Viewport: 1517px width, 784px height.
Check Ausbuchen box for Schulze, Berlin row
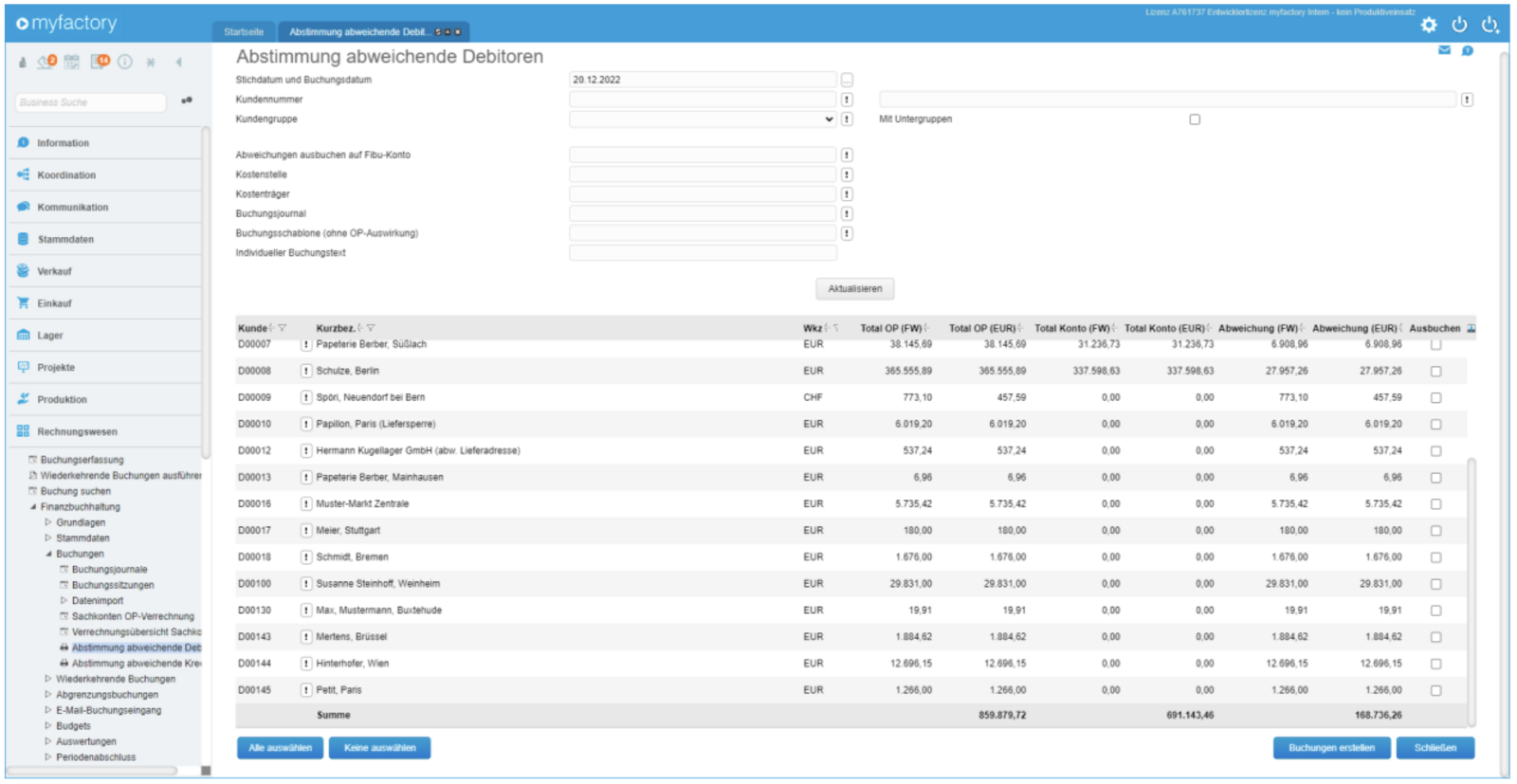click(x=1435, y=372)
